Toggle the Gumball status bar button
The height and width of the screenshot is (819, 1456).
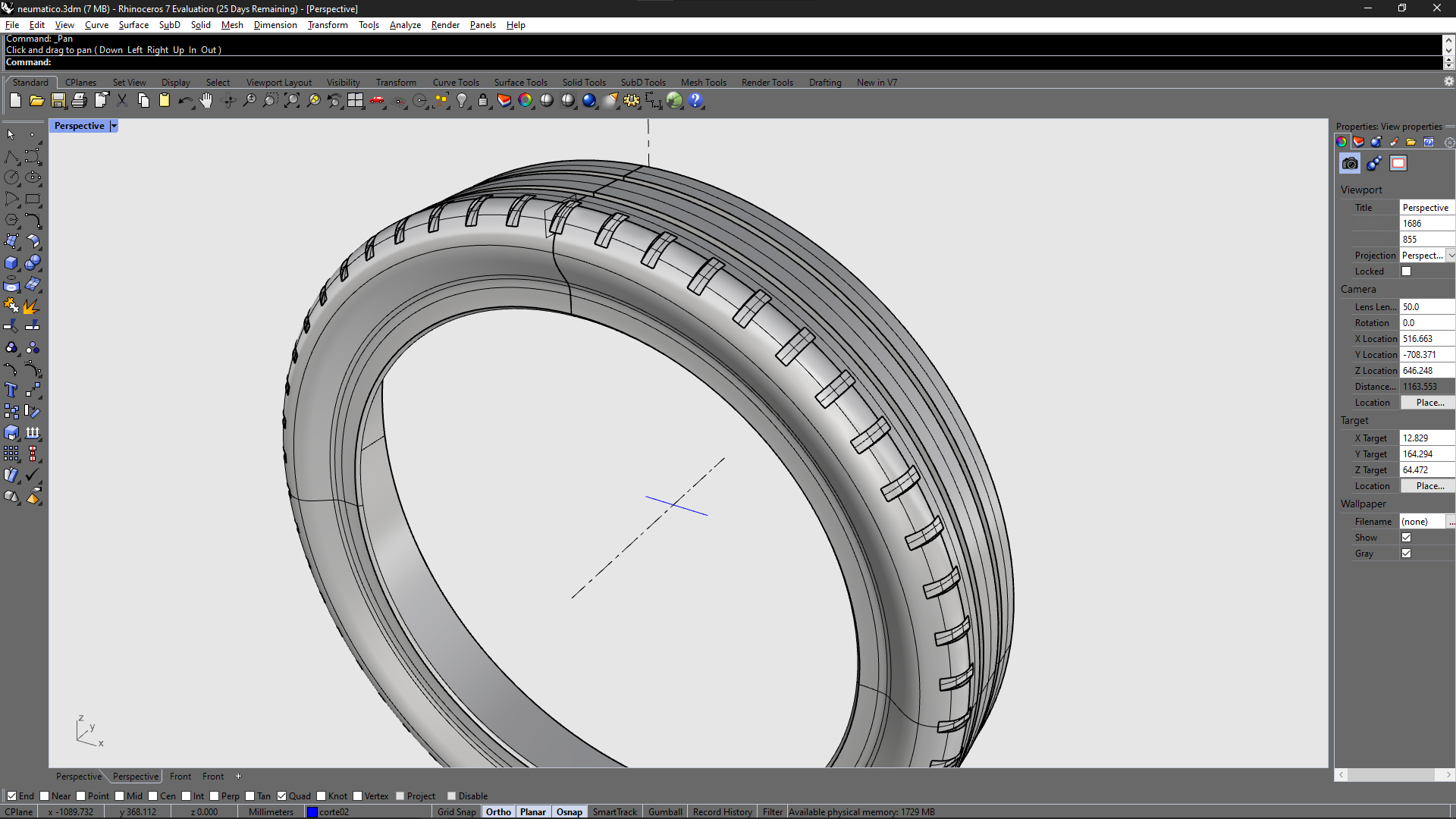point(665,811)
